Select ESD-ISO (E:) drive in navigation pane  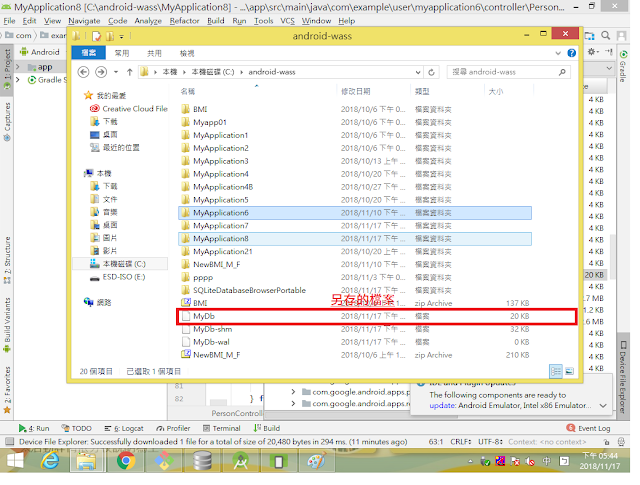pyautogui.click(x=118, y=277)
